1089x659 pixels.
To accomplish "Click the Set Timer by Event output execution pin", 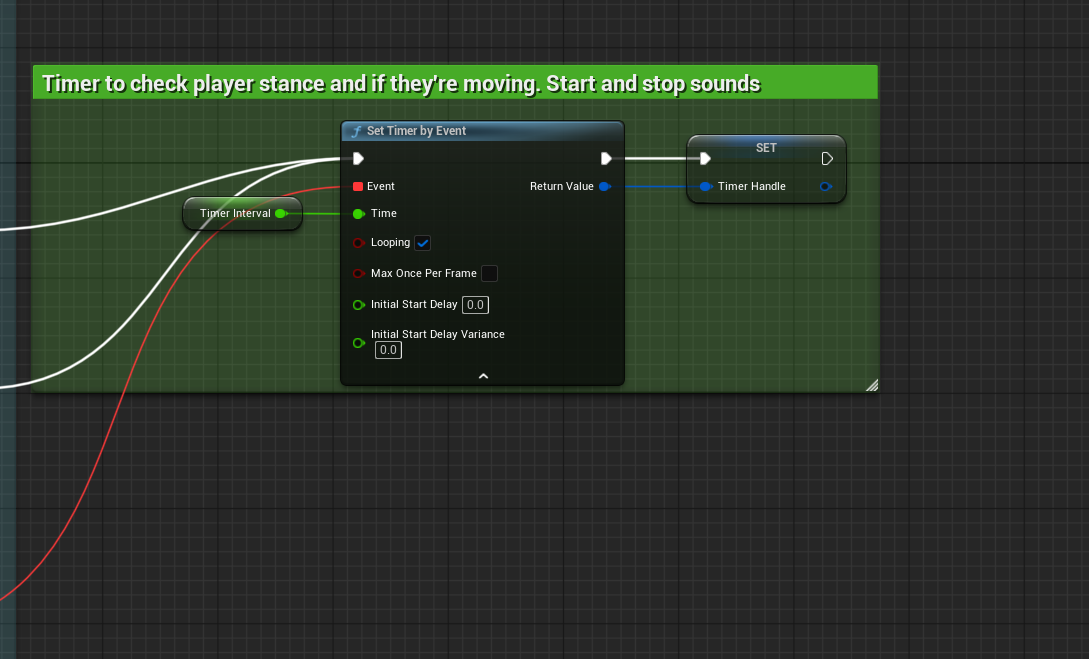I will click(606, 158).
